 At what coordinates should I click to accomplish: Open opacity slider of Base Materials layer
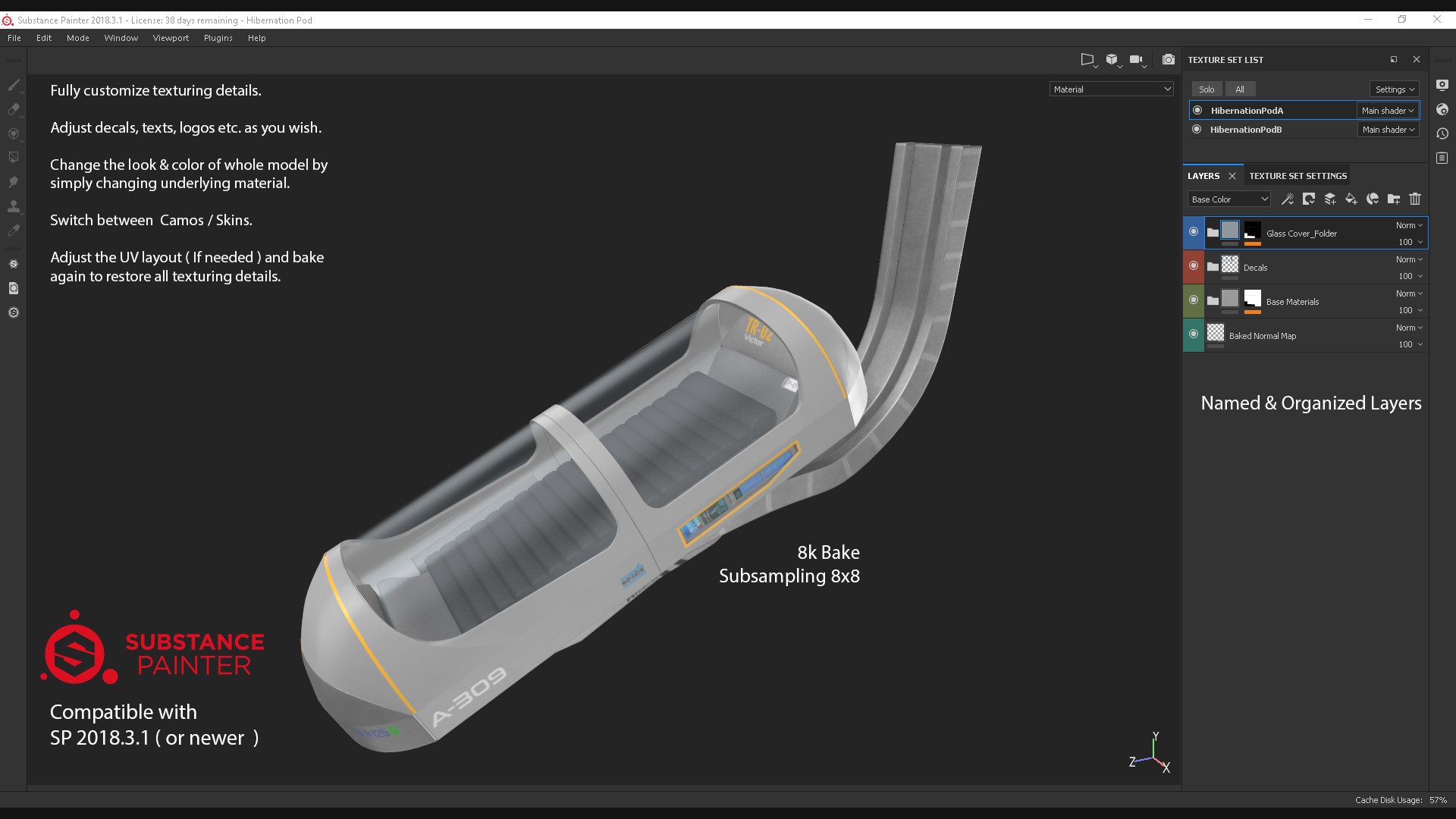pyautogui.click(x=1410, y=310)
